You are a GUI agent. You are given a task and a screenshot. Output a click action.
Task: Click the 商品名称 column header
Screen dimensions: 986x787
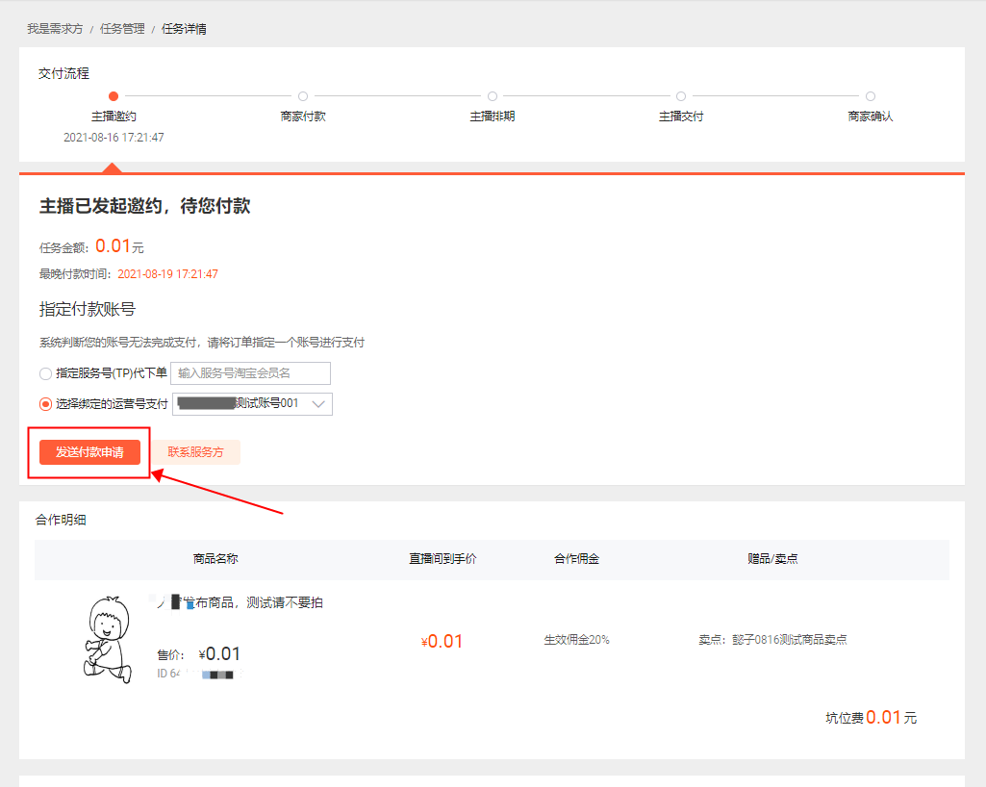(216, 559)
